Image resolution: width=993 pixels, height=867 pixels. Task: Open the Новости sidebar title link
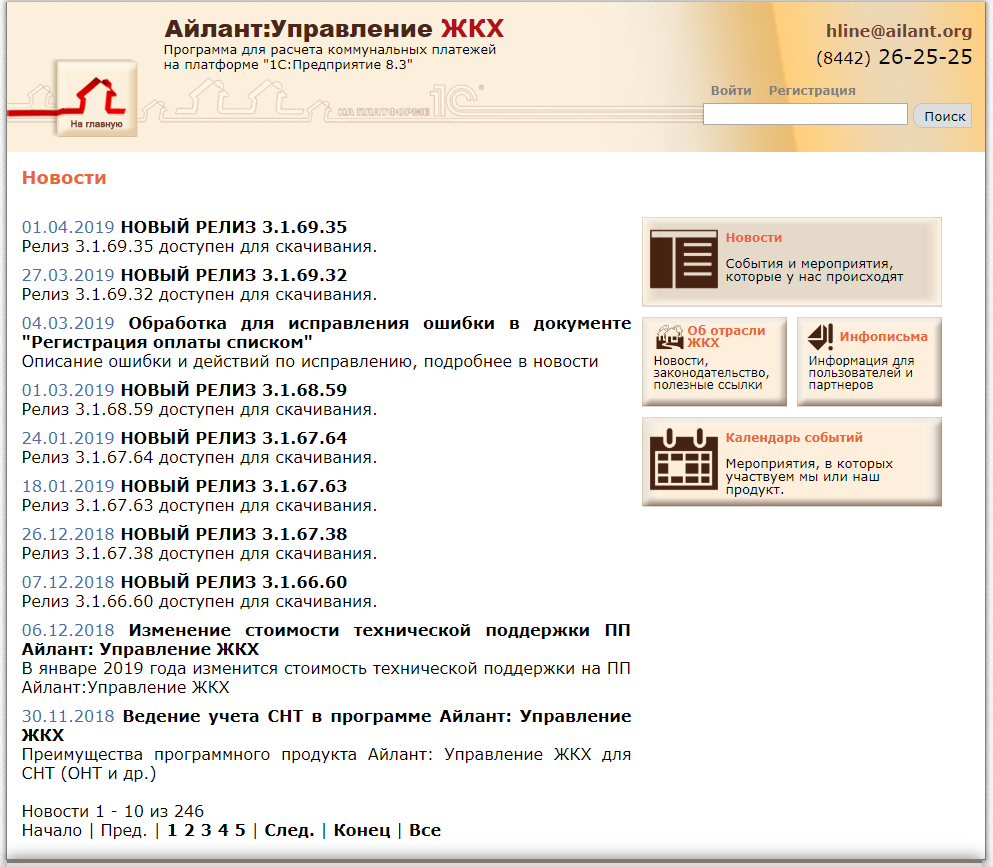point(754,237)
